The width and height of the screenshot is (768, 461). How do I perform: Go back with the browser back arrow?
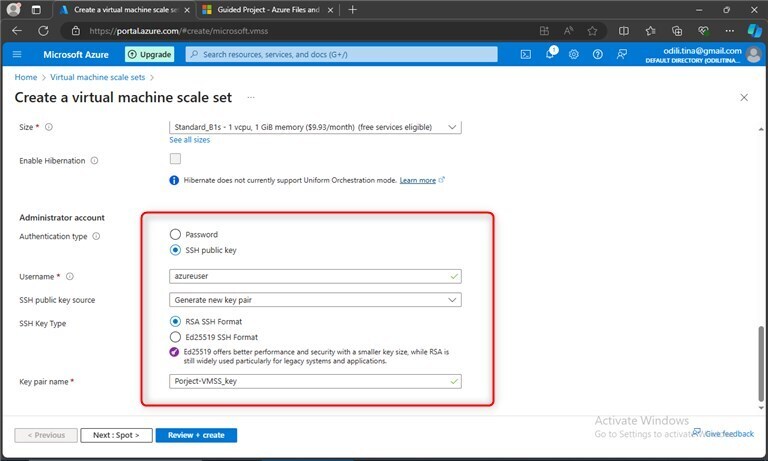pyautogui.click(x=17, y=31)
